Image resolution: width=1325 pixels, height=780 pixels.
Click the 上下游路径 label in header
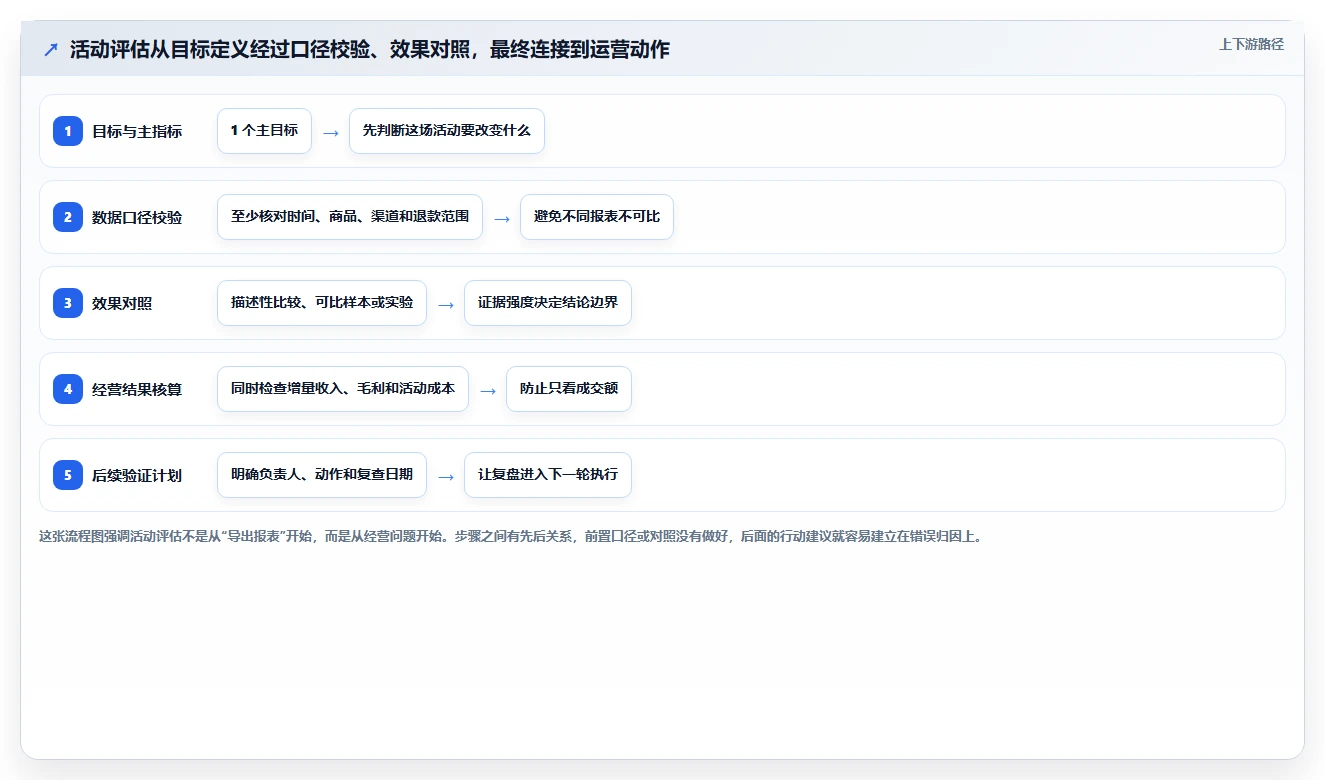pos(1251,45)
